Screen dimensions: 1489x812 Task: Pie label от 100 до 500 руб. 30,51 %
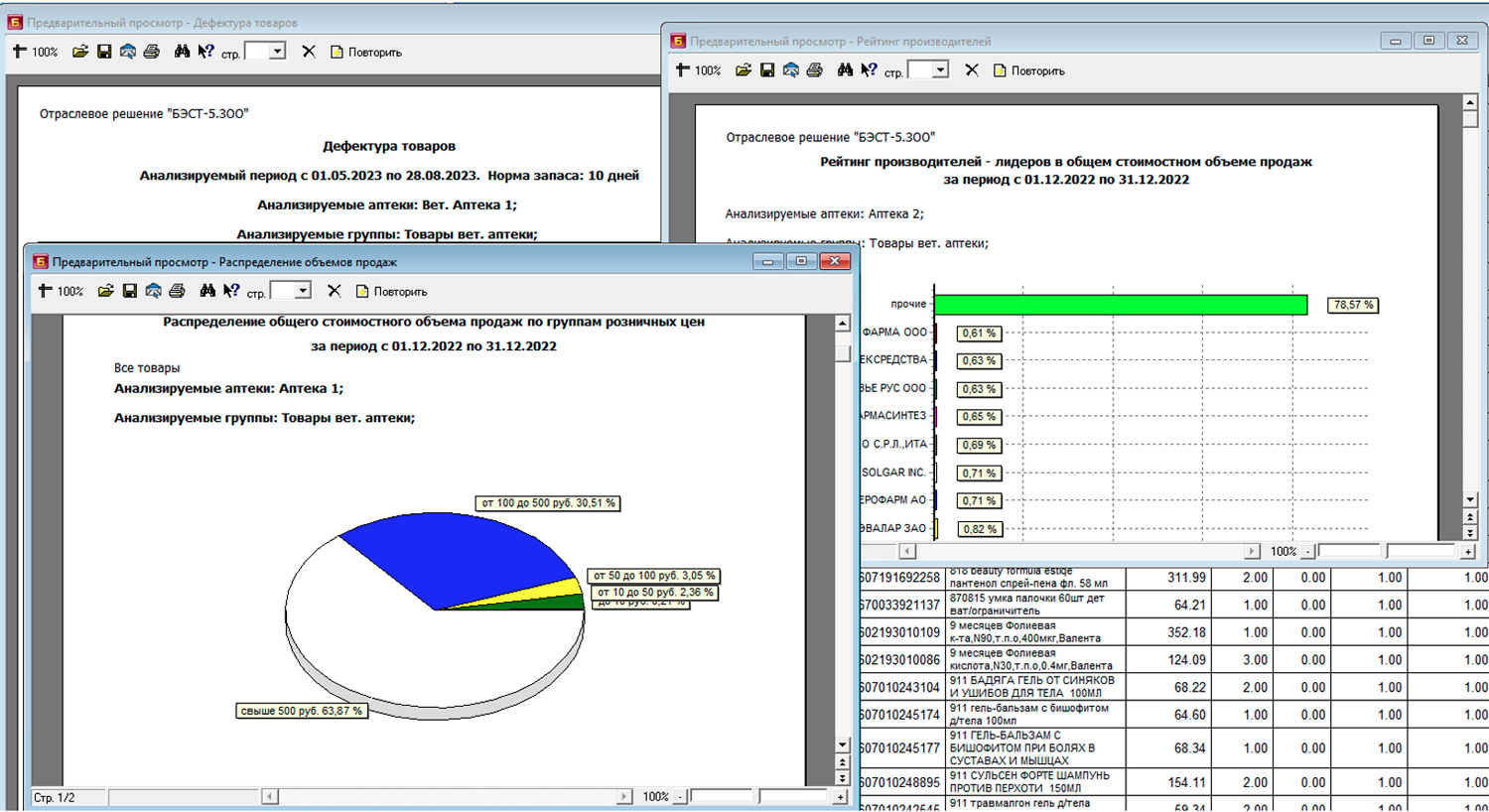pyautogui.click(x=549, y=503)
